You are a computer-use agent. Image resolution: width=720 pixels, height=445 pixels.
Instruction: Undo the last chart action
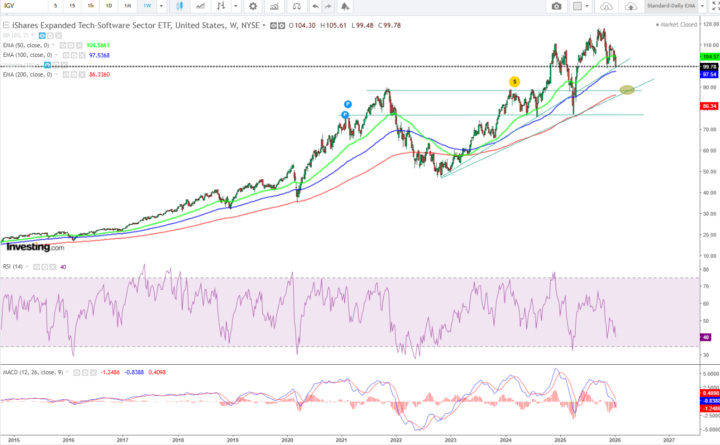pyautogui.click(x=315, y=6)
